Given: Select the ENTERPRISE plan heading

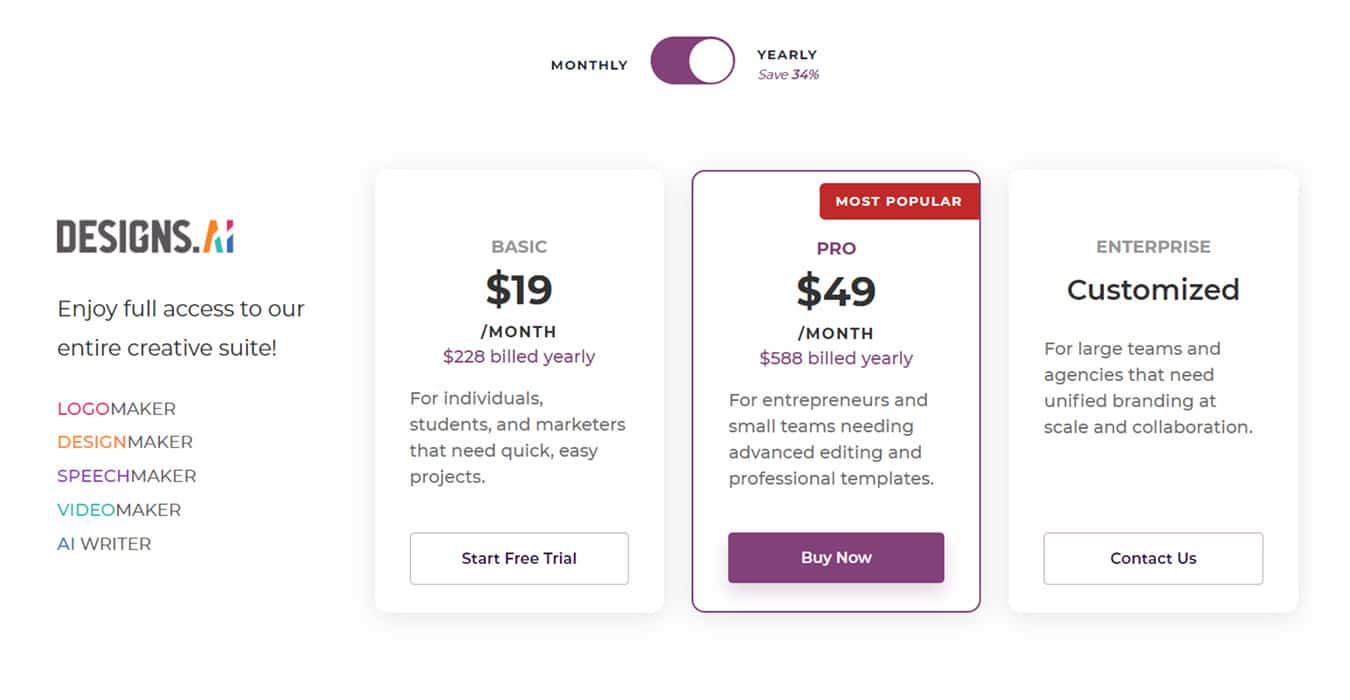Looking at the screenshot, I should (x=1153, y=247).
